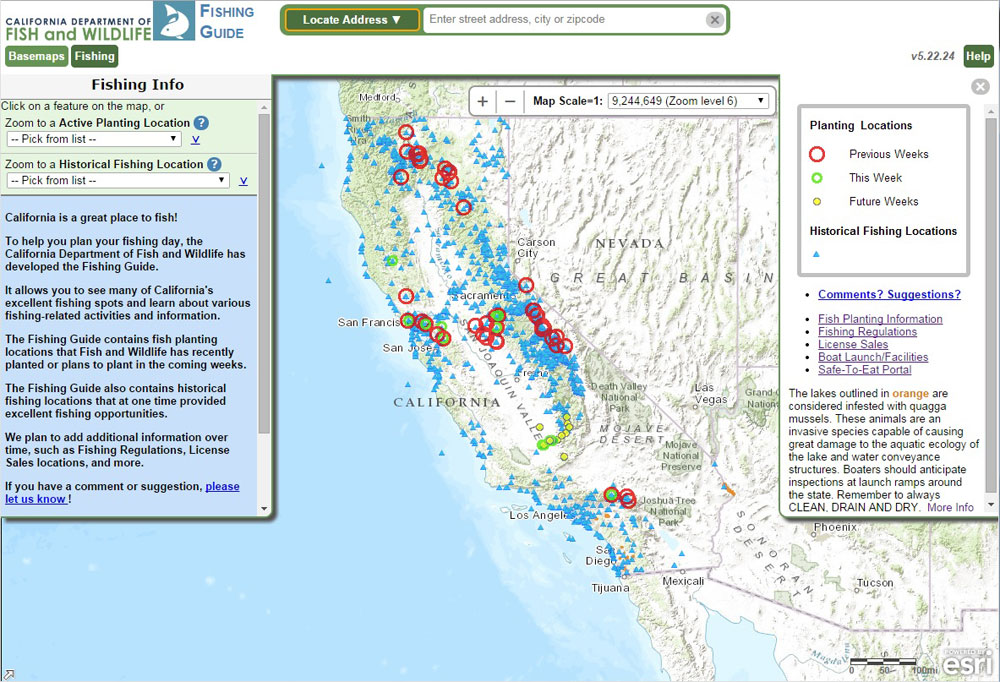1000x682 pixels.
Task: Click the Fishing Info panel title
Action: (x=138, y=85)
